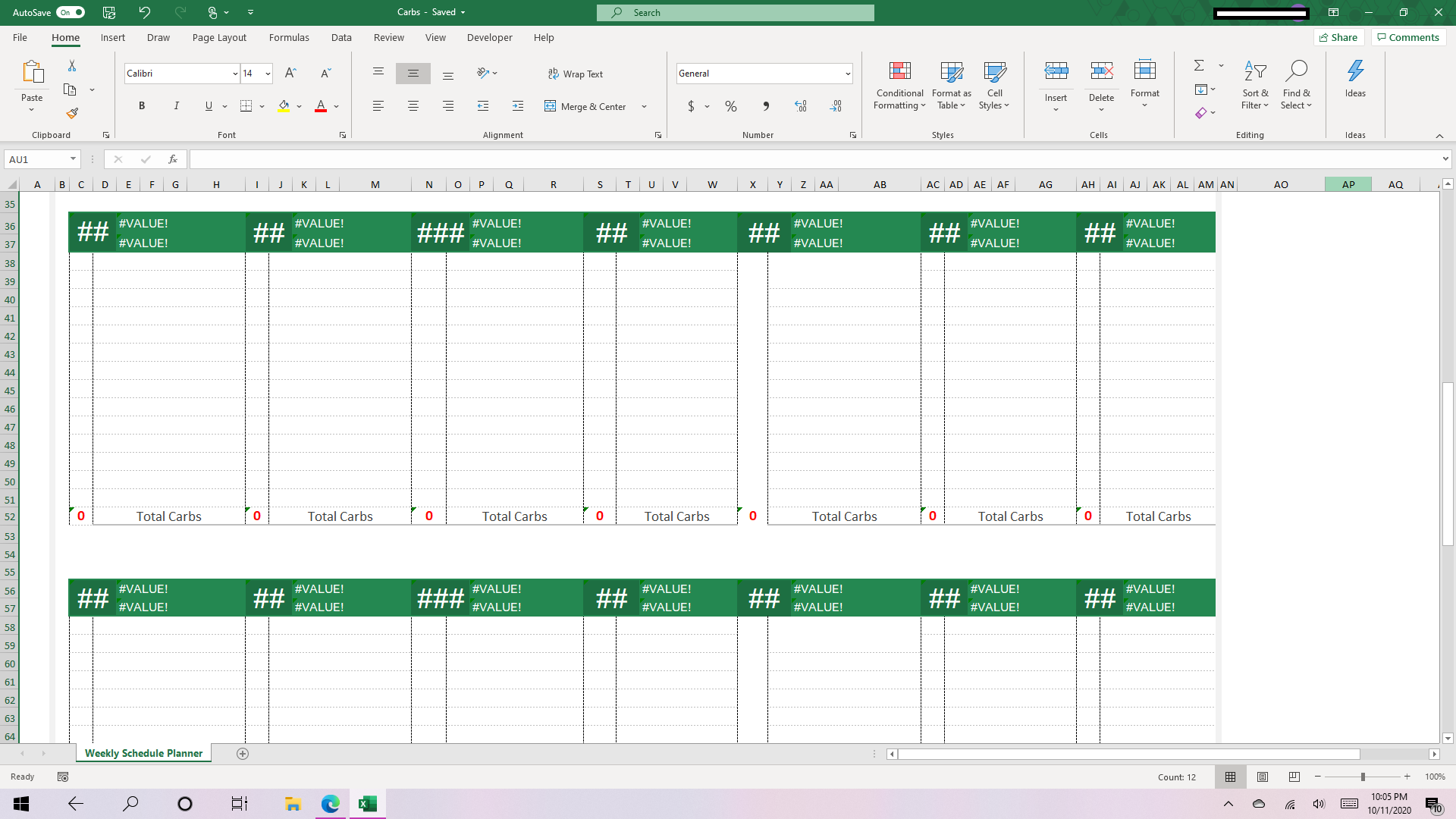This screenshot has height=819, width=1456.
Task: Open Excel from the Windows taskbar
Action: (x=368, y=804)
